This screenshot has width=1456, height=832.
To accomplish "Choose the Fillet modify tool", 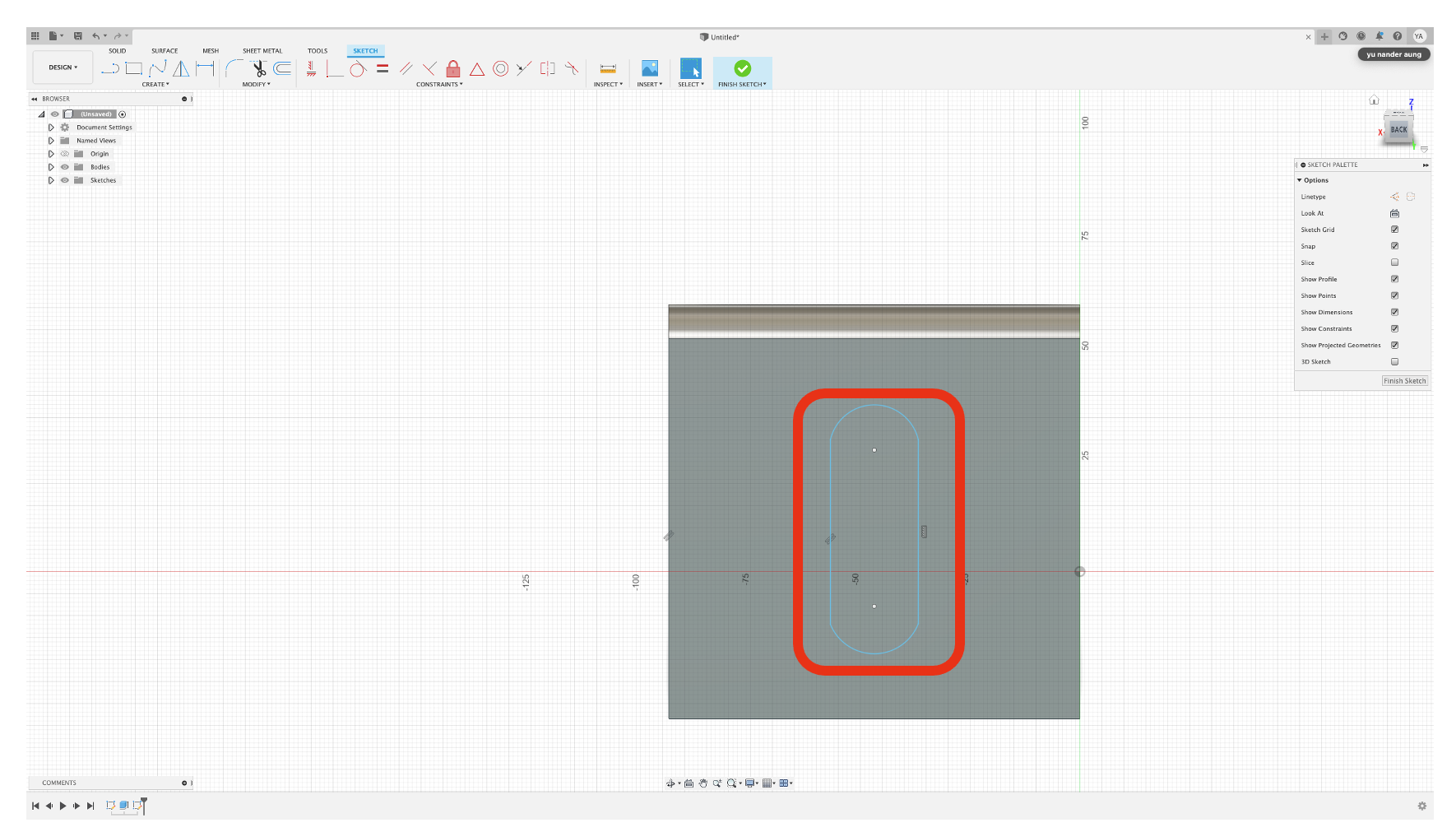I will [x=234, y=68].
